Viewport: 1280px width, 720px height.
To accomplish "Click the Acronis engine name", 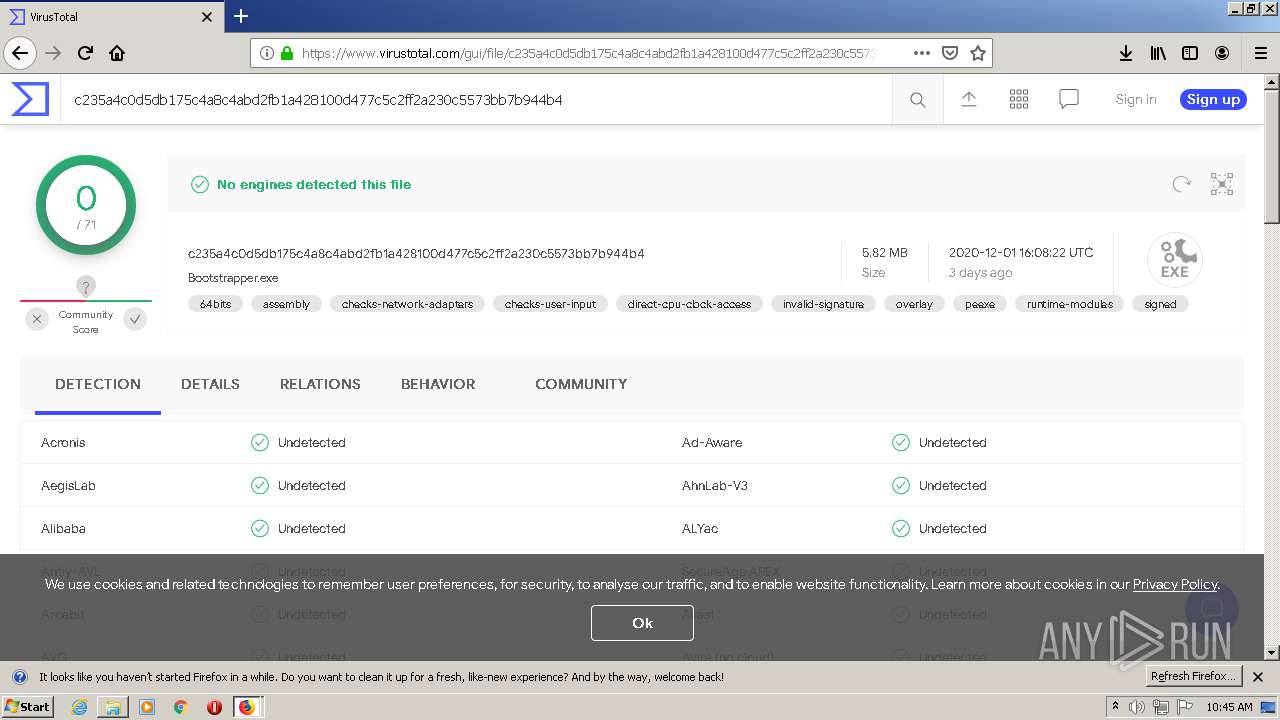I will (63, 442).
